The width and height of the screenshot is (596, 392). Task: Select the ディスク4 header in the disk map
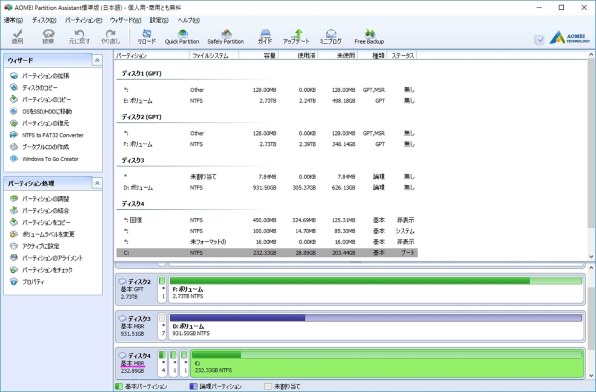click(136, 363)
